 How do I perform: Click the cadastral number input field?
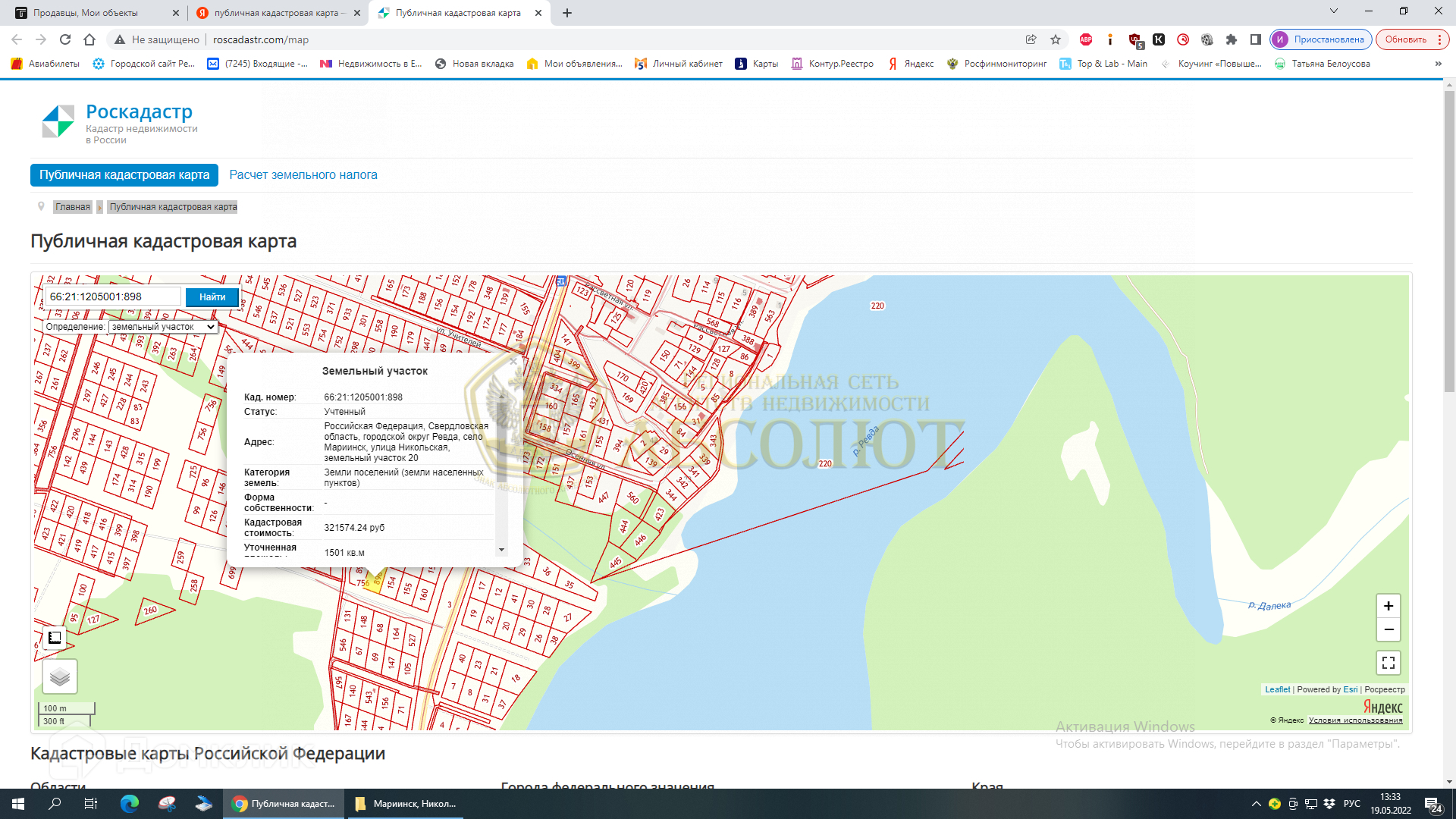point(113,297)
